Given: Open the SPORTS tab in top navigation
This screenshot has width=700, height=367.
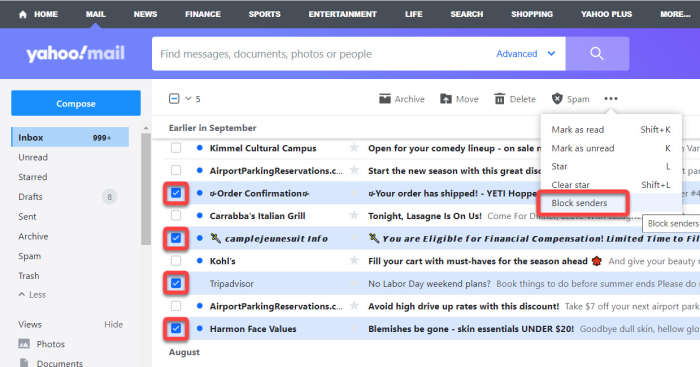Looking at the screenshot, I should [x=264, y=14].
